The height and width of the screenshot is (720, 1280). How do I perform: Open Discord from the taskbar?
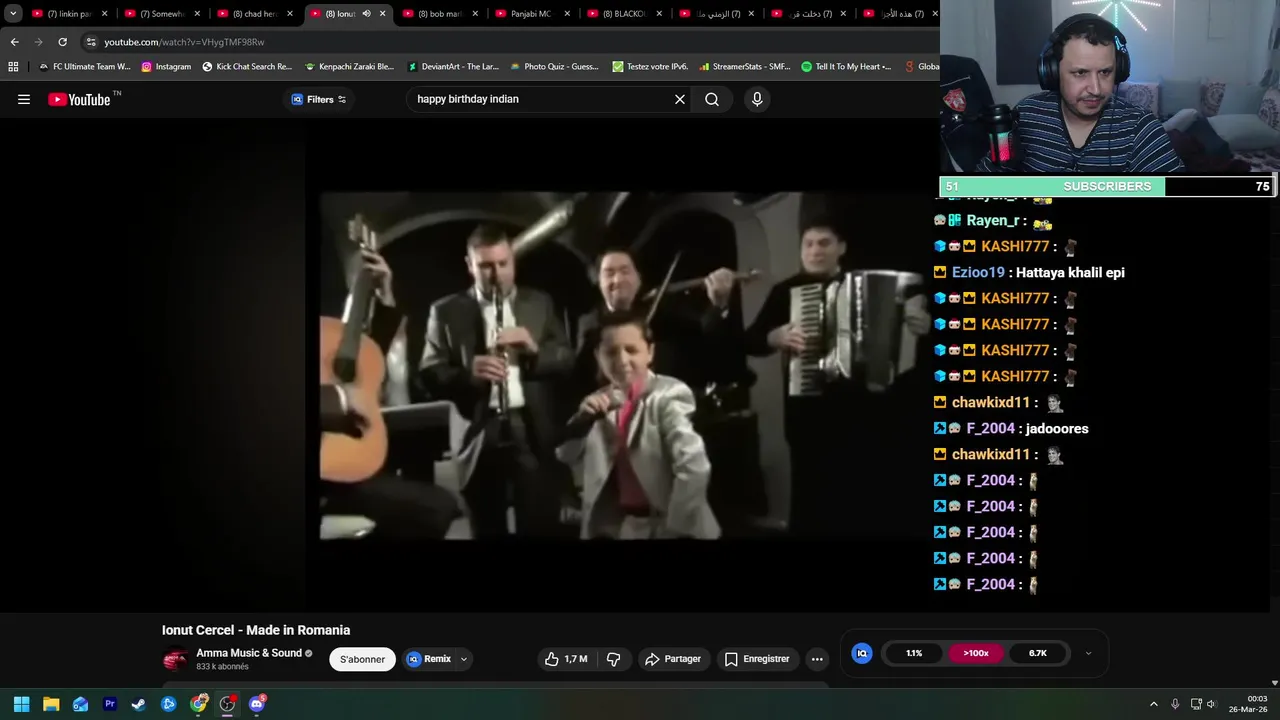(x=257, y=704)
